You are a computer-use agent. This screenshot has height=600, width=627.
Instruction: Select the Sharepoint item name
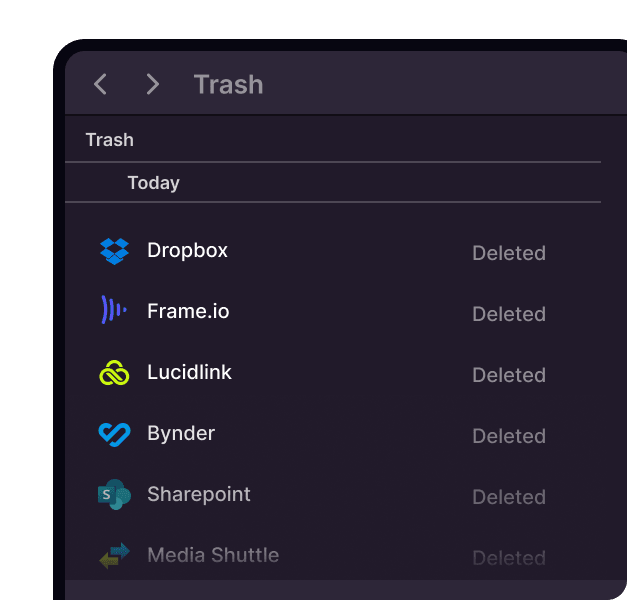pos(199,494)
